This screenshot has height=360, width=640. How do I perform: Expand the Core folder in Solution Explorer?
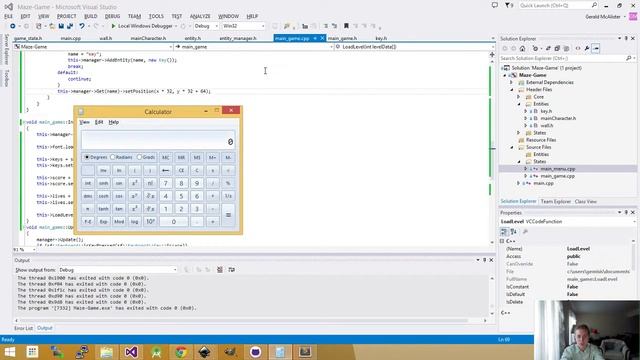click(519, 97)
